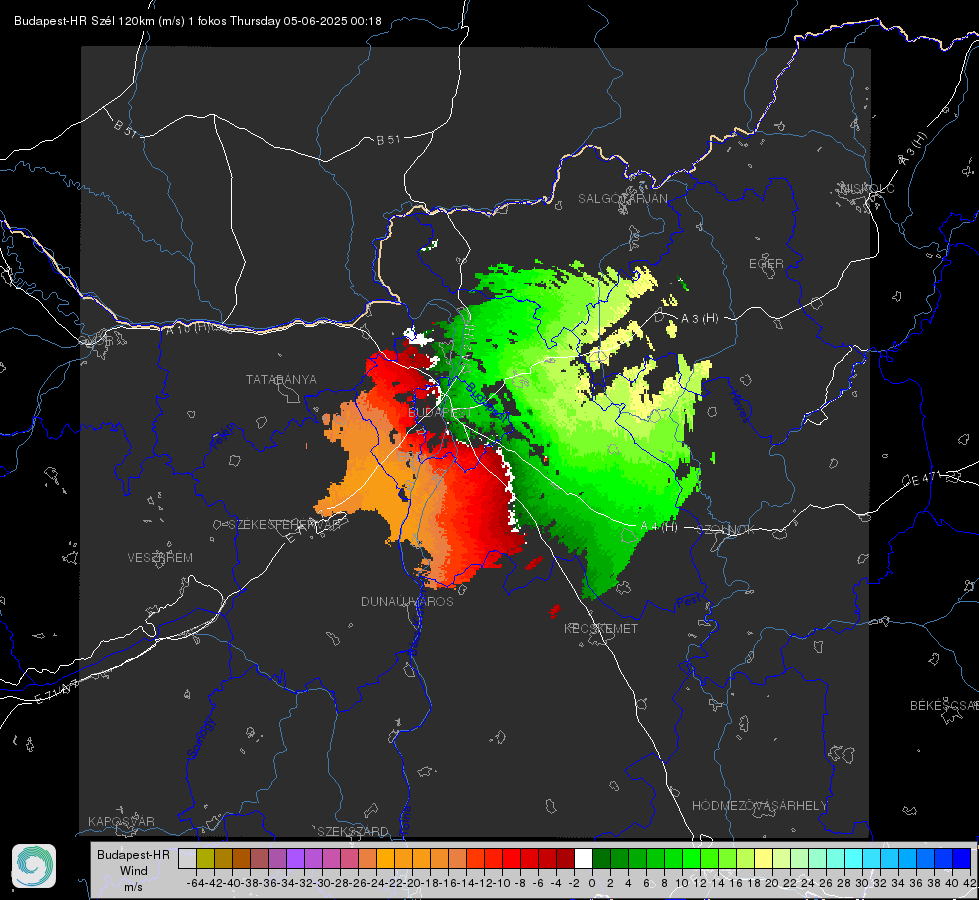
Task: Click the 30 value on the legend scale
Action: click(x=862, y=883)
